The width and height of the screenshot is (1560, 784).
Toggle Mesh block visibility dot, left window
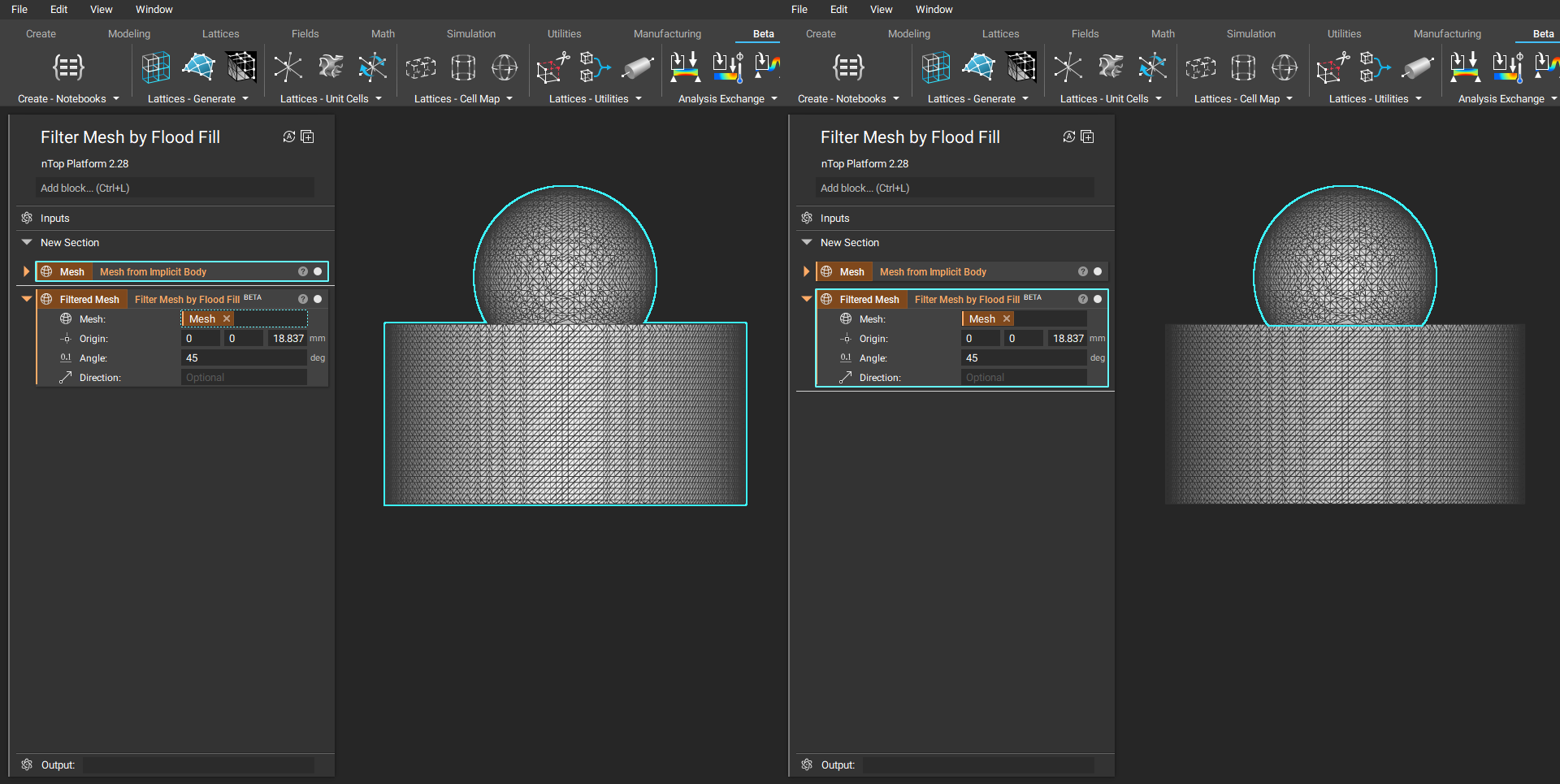[318, 271]
